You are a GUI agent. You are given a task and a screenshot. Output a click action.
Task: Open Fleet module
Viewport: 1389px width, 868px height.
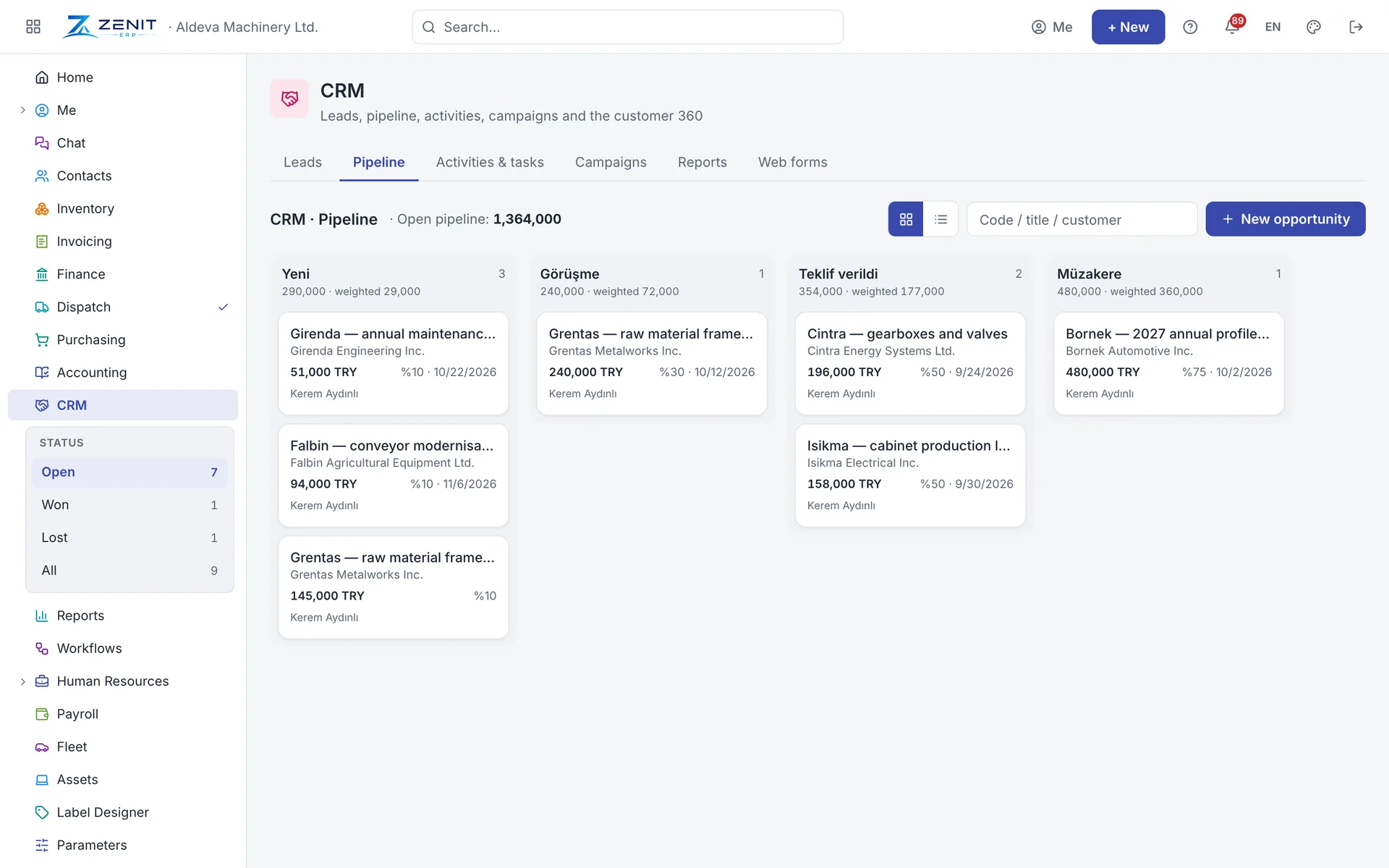(123, 746)
